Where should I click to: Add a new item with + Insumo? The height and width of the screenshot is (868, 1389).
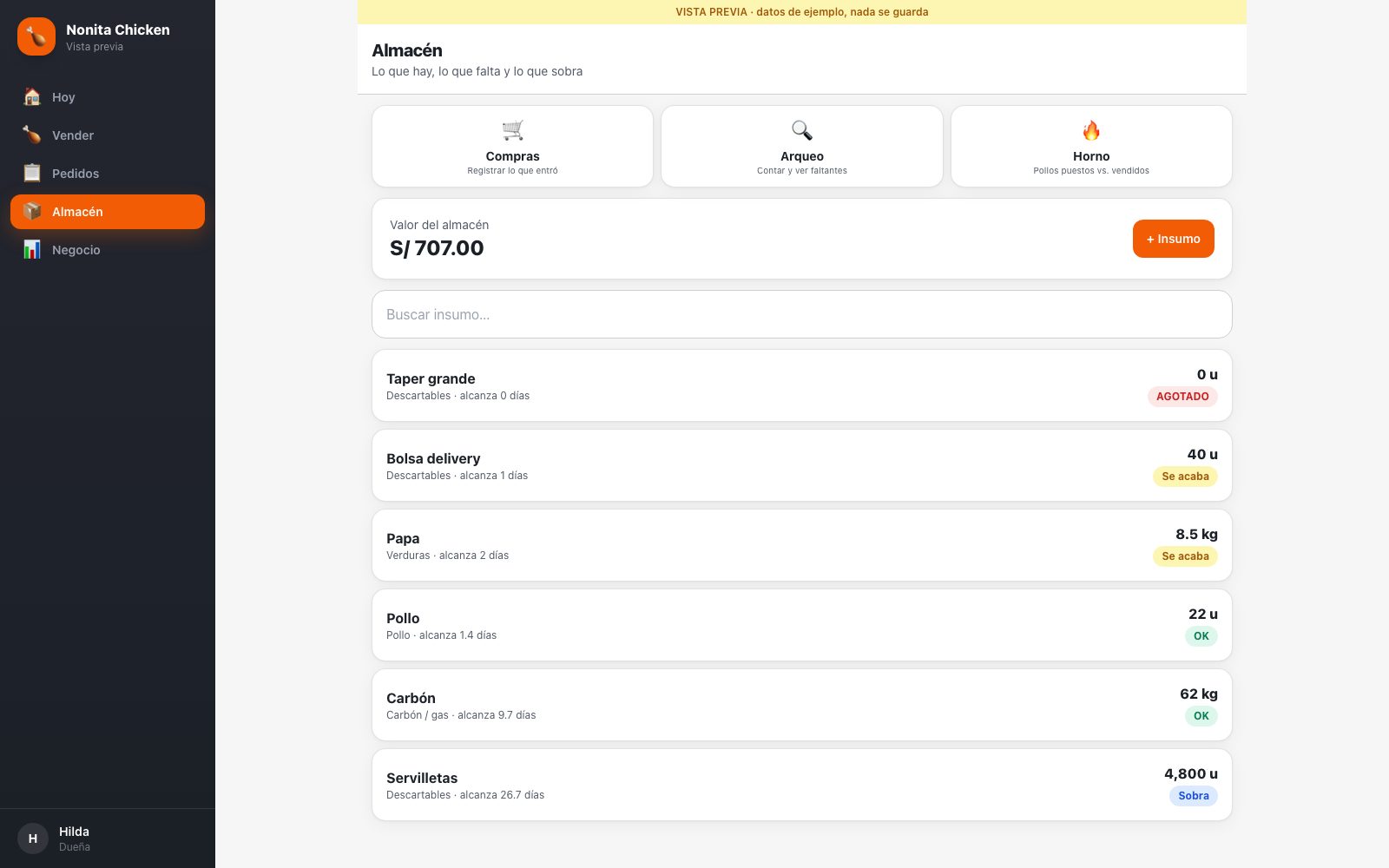tap(1173, 239)
